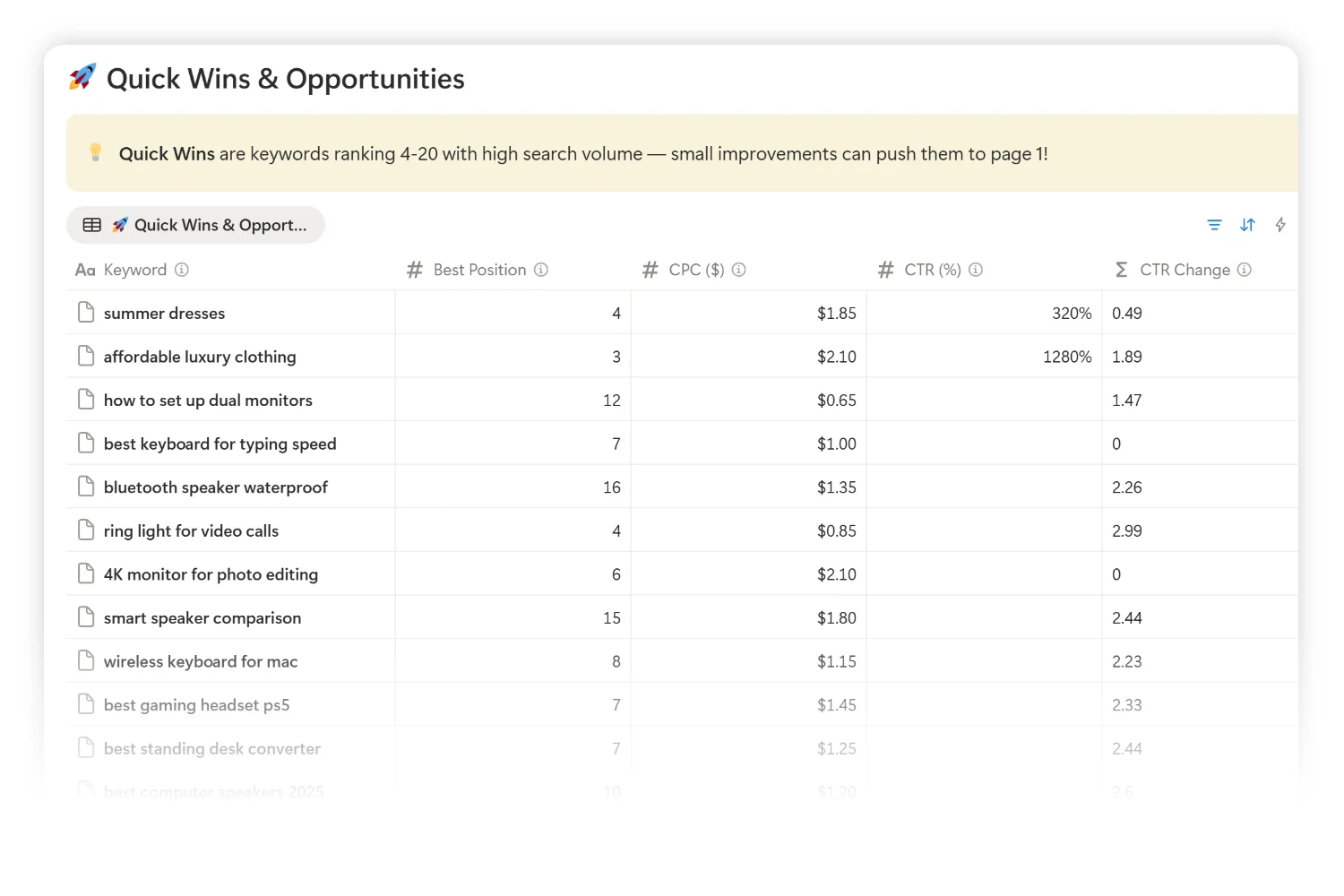
Task: Click the light bulb icon in callout
Action: click(96, 152)
